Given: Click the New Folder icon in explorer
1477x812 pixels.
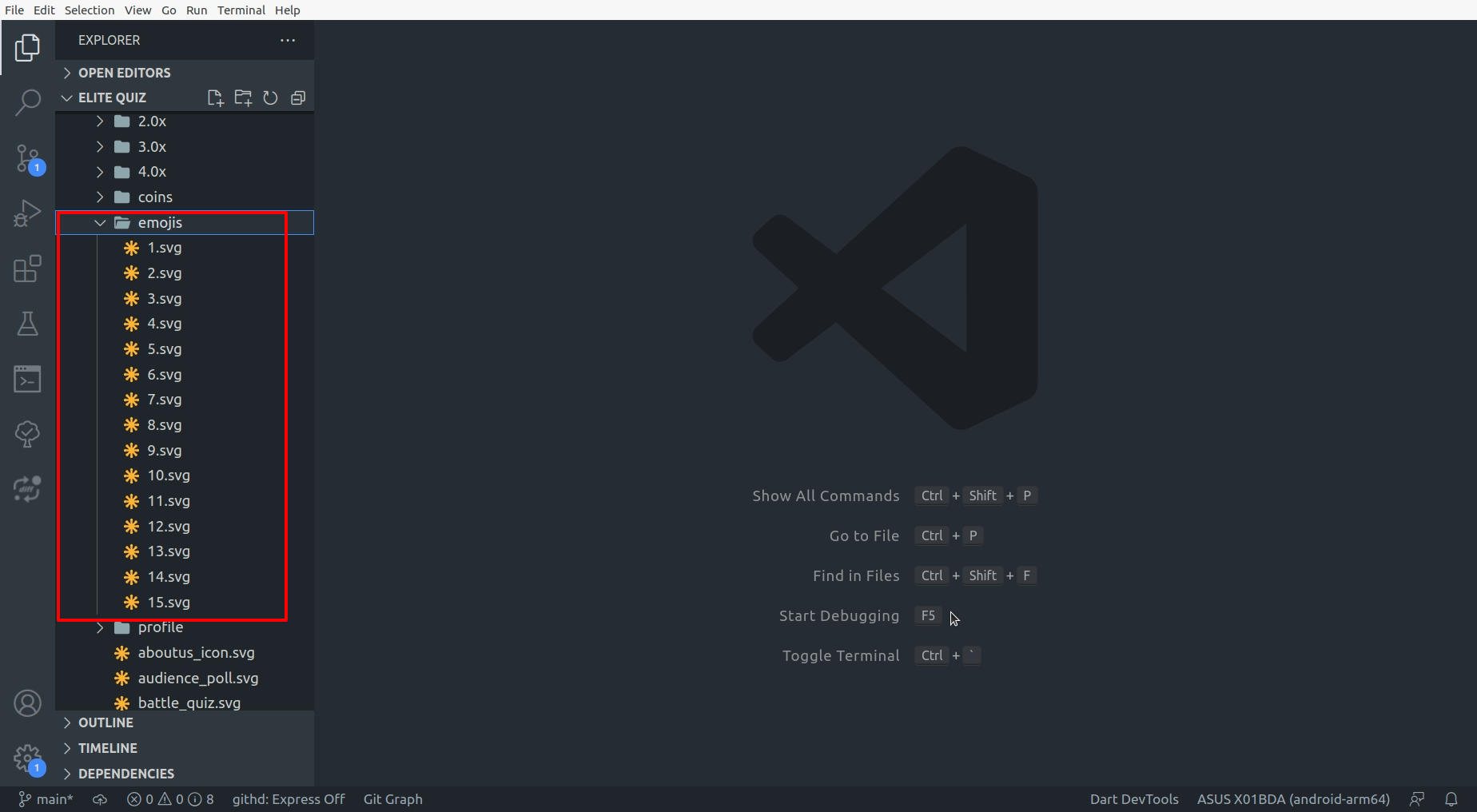Looking at the screenshot, I should [x=243, y=98].
